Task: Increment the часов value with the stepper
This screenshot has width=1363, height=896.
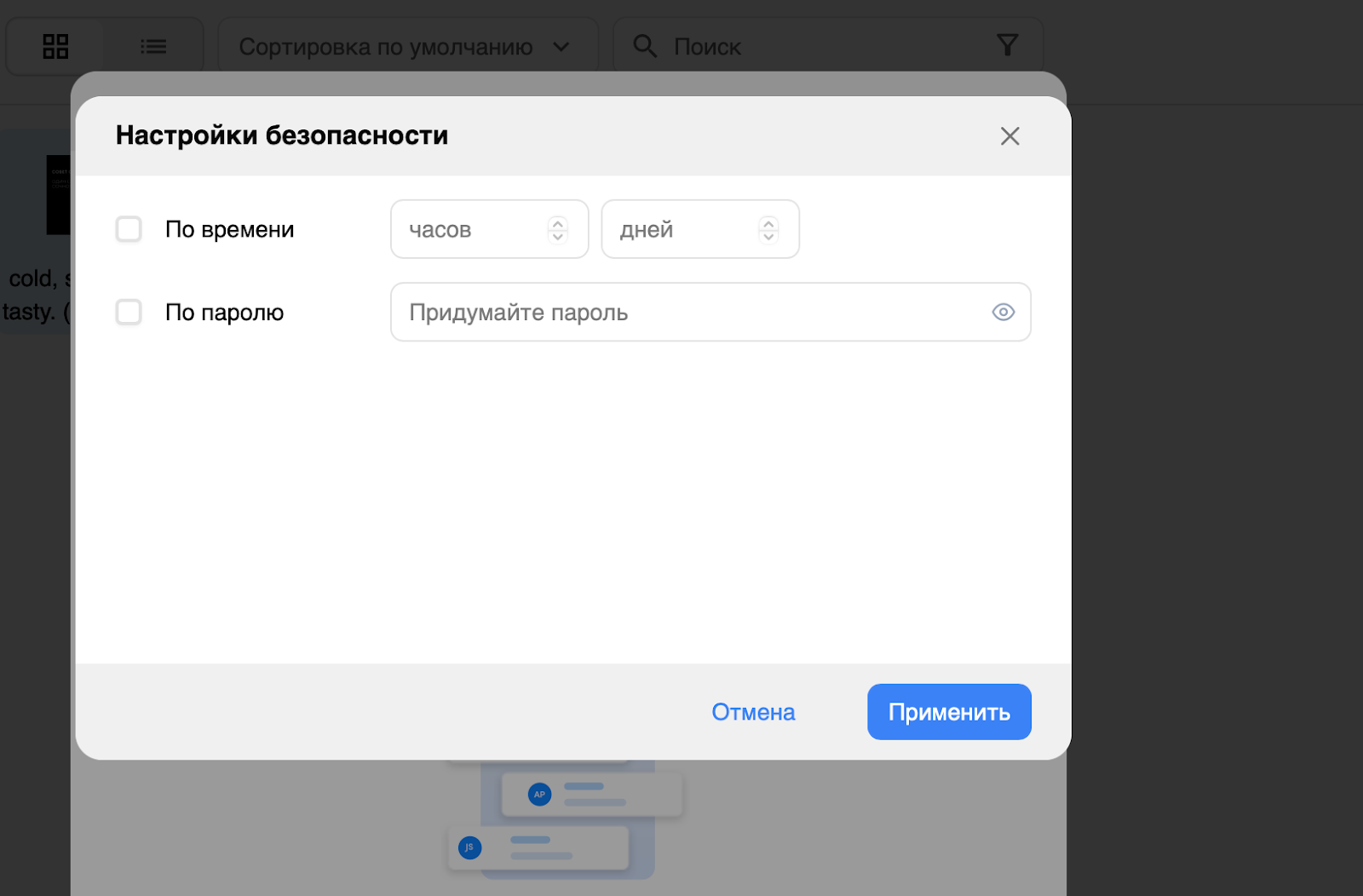Action: [558, 223]
